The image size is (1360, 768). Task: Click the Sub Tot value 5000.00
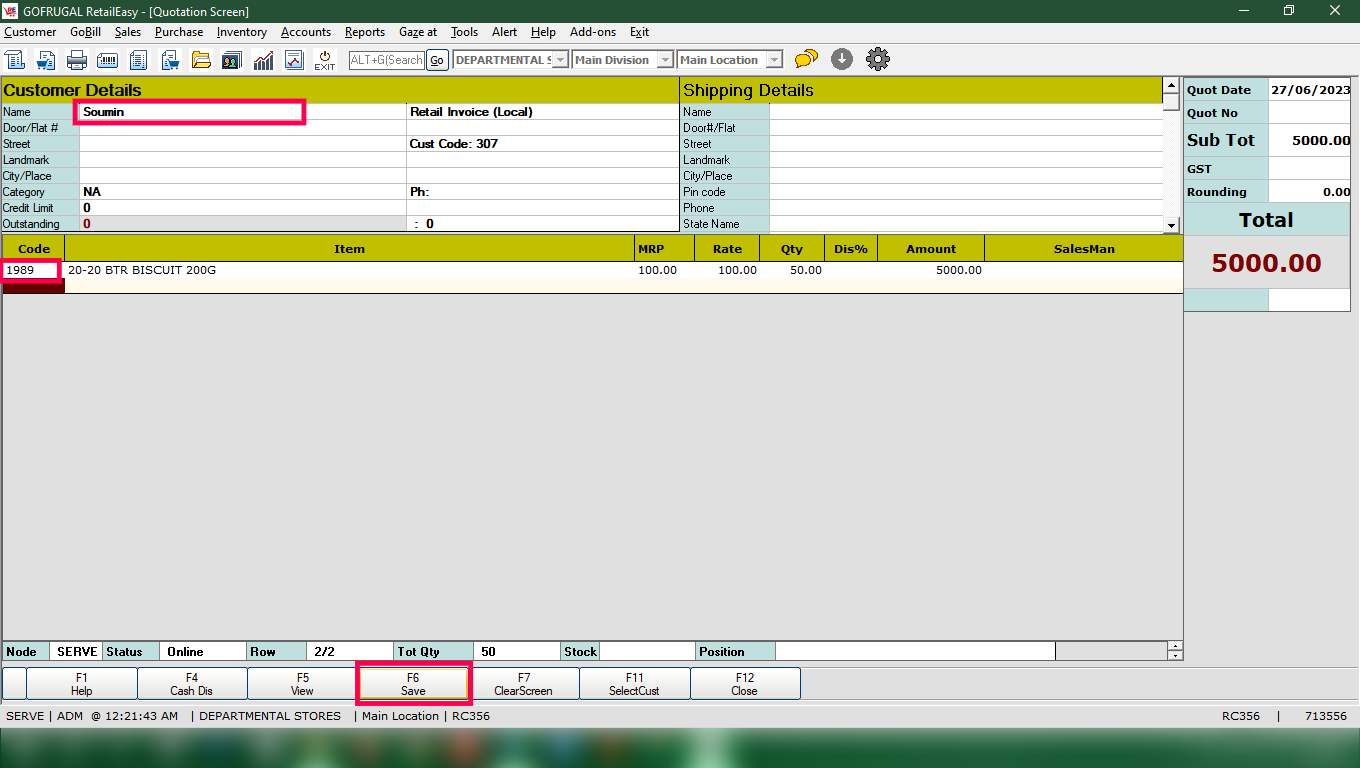point(1310,140)
